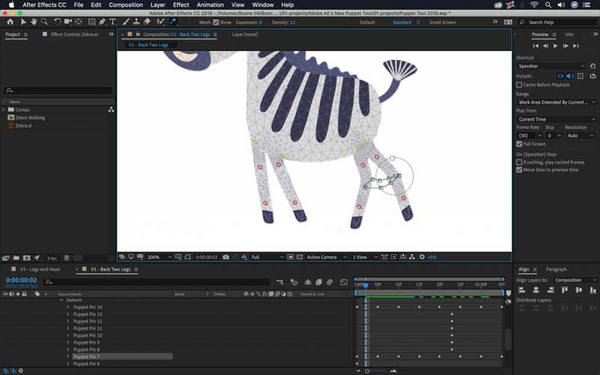Image resolution: width=600 pixels, height=375 pixels.
Task: Open the Shortcut Spacebar dropdown
Action: [x=551, y=66]
